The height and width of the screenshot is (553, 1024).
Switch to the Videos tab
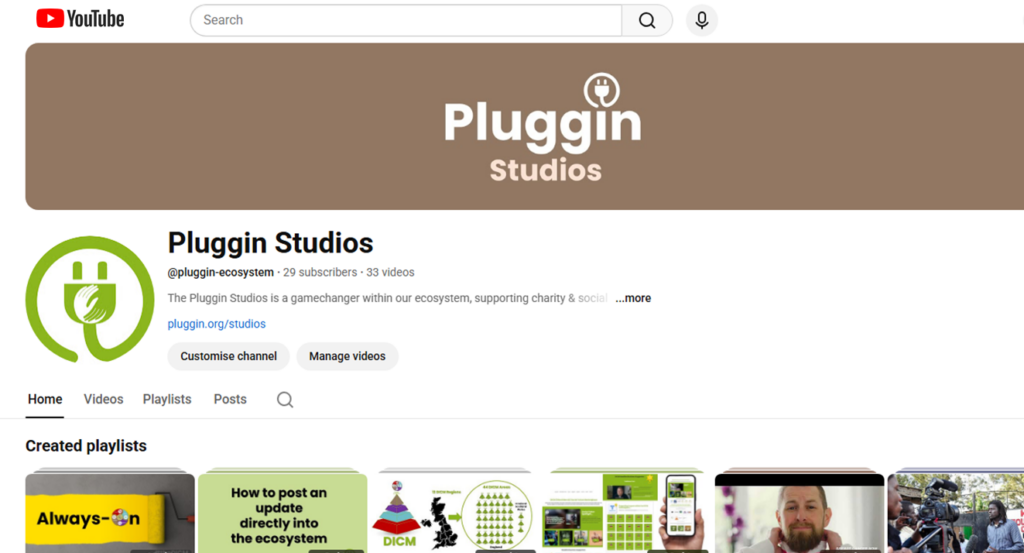coord(103,399)
